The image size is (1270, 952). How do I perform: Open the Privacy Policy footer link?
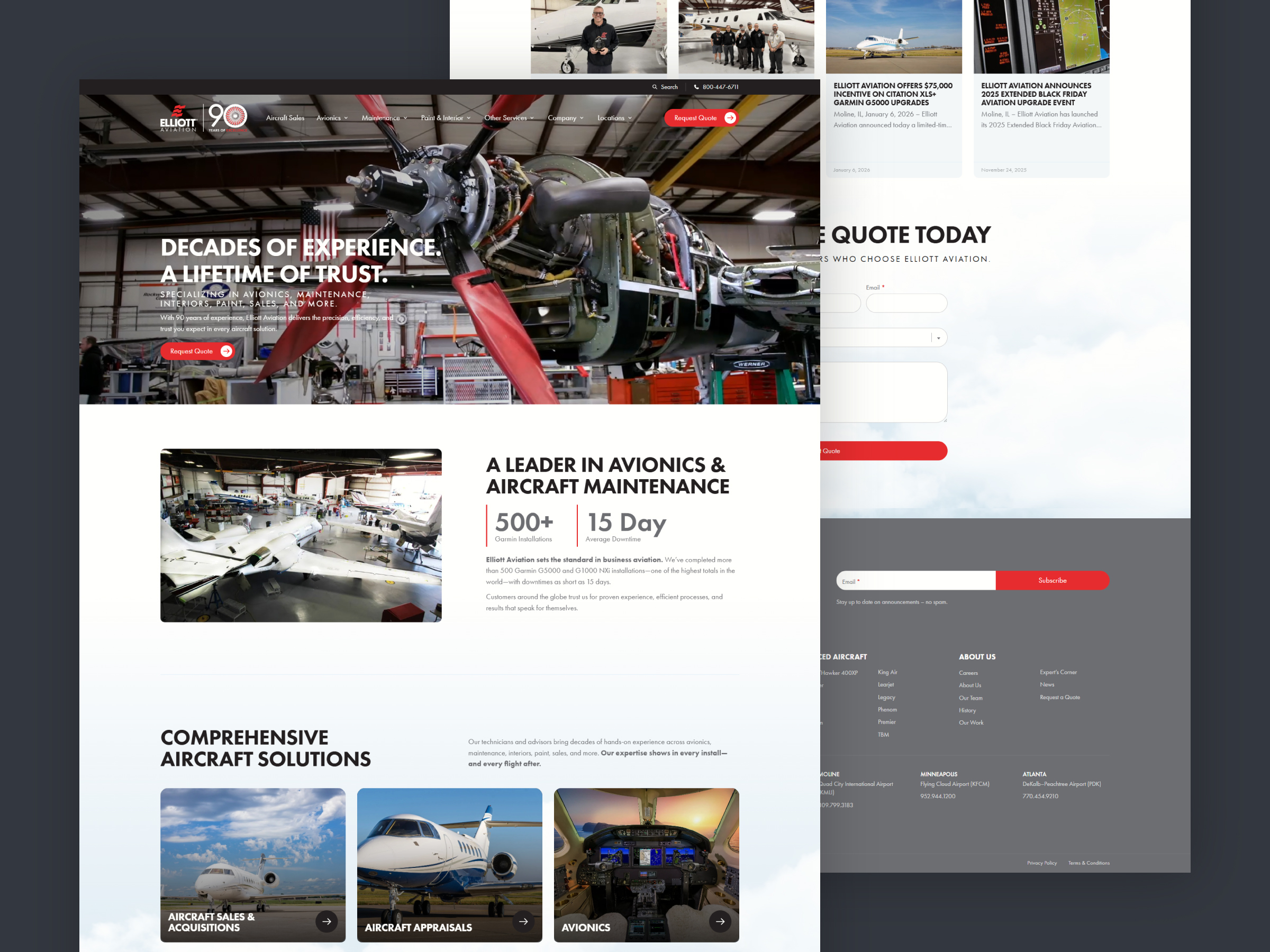[1041, 863]
